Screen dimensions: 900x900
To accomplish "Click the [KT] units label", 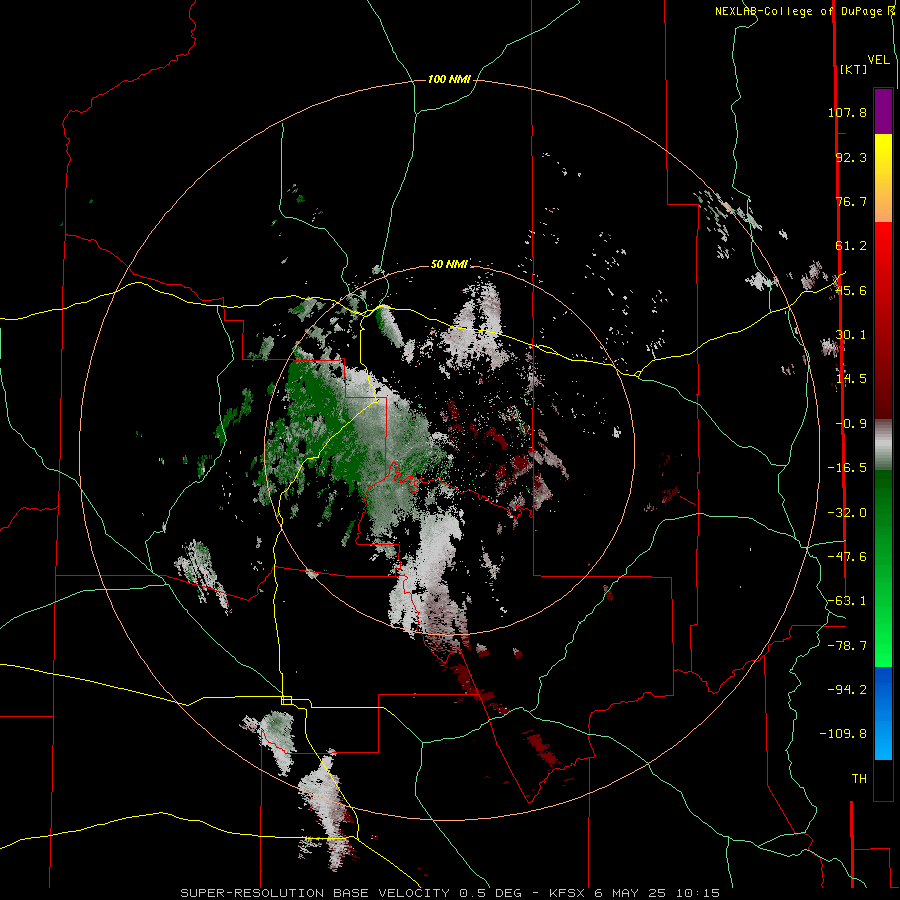I will click(x=854, y=69).
